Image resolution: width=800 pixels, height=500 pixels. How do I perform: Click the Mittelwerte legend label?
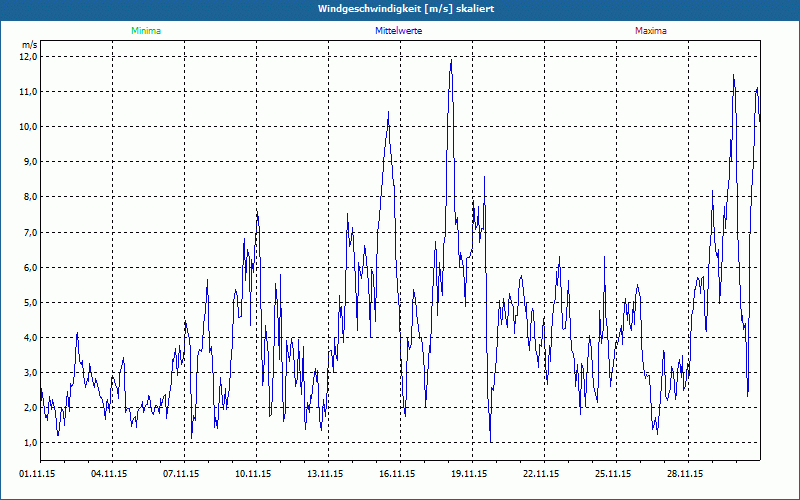pyautogui.click(x=398, y=31)
